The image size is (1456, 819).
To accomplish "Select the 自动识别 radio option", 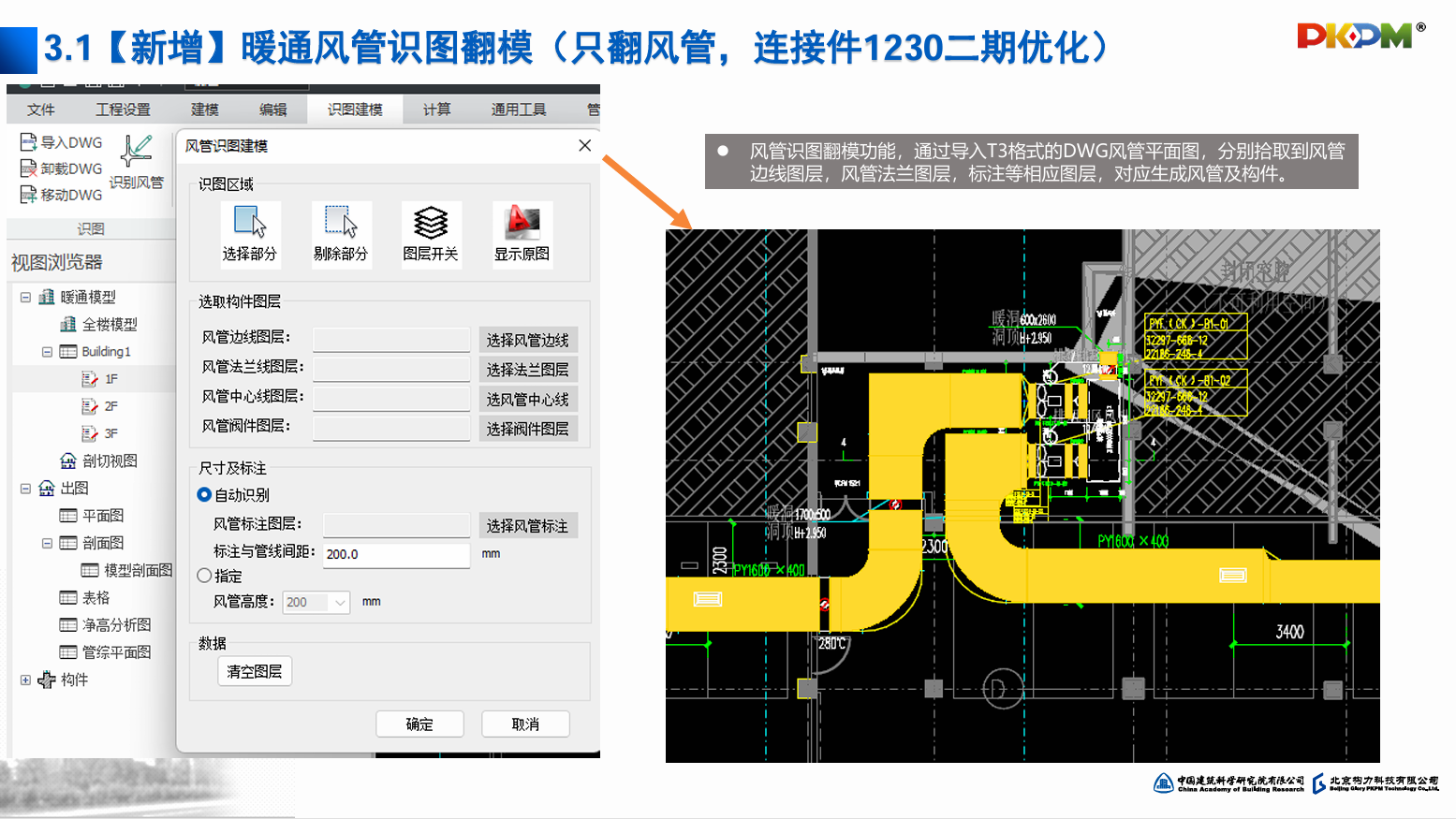I will click(204, 494).
